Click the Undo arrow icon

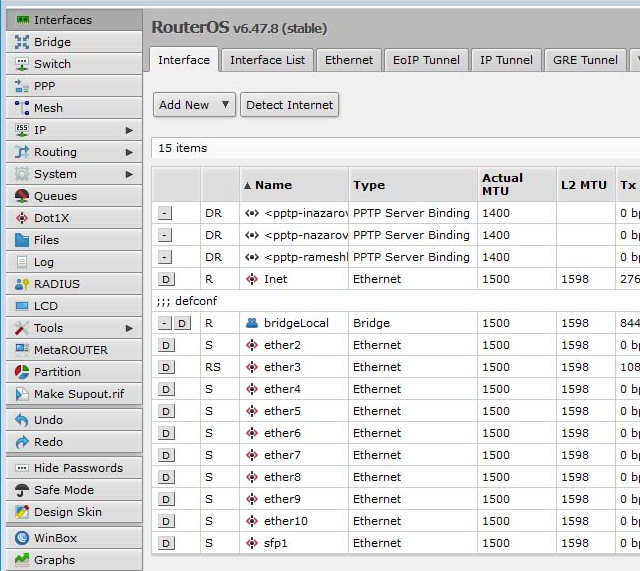tap(22, 420)
